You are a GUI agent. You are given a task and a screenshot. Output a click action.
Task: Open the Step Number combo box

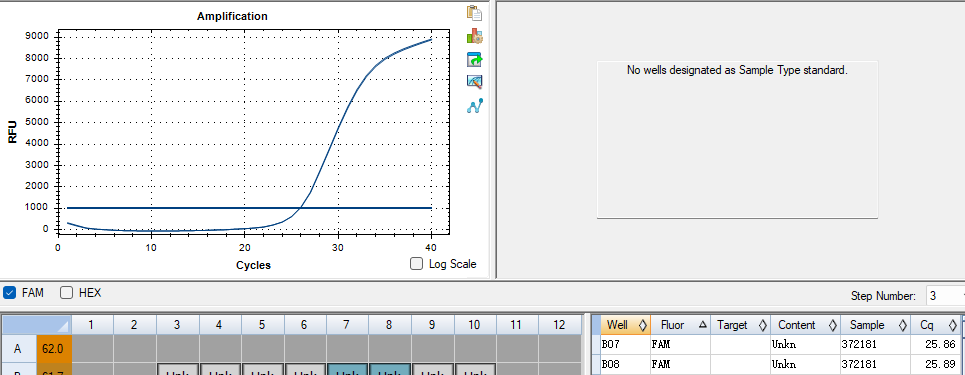coord(945,296)
